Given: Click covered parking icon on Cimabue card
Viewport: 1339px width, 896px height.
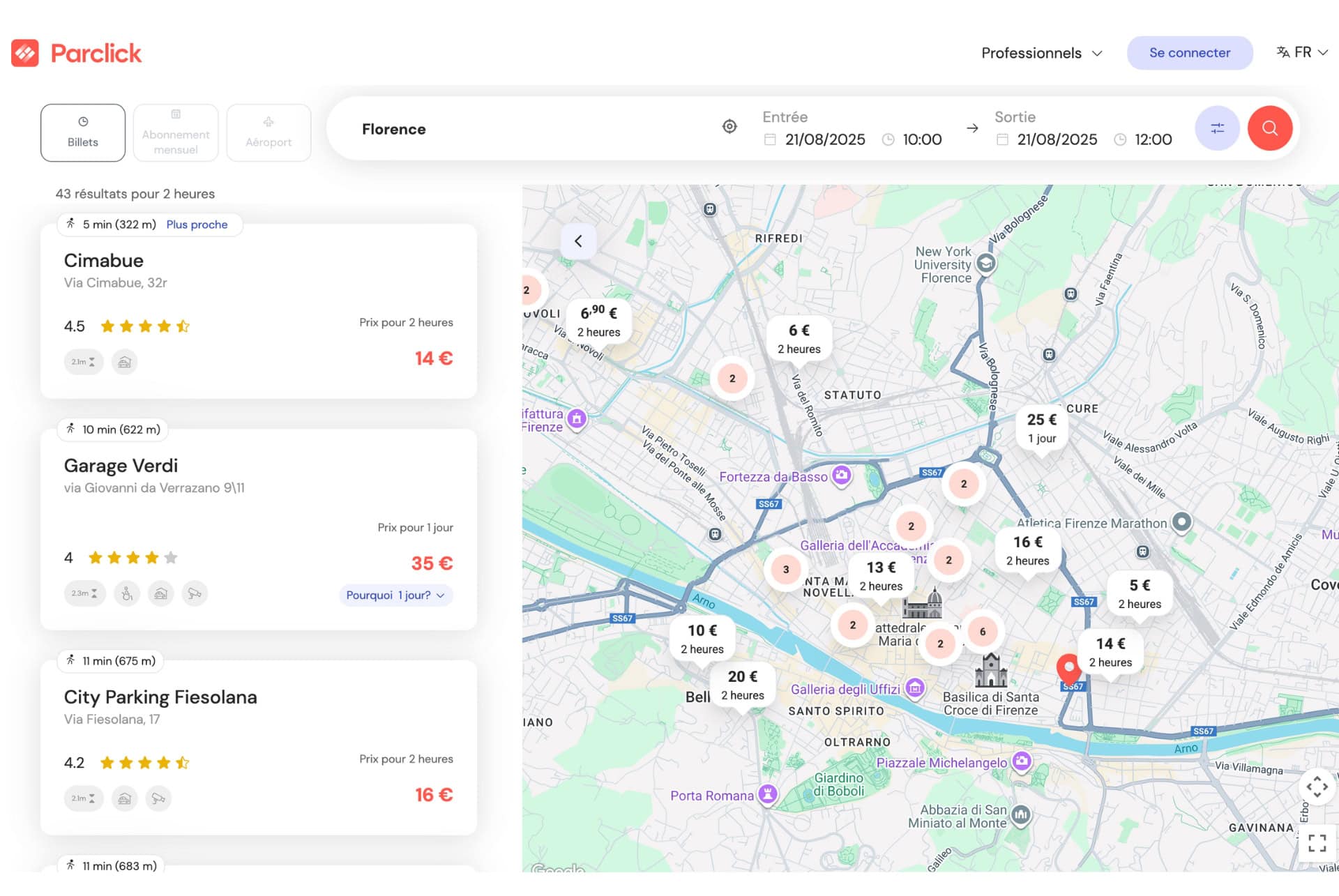Looking at the screenshot, I should pyautogui.click(x=124, y=362).
